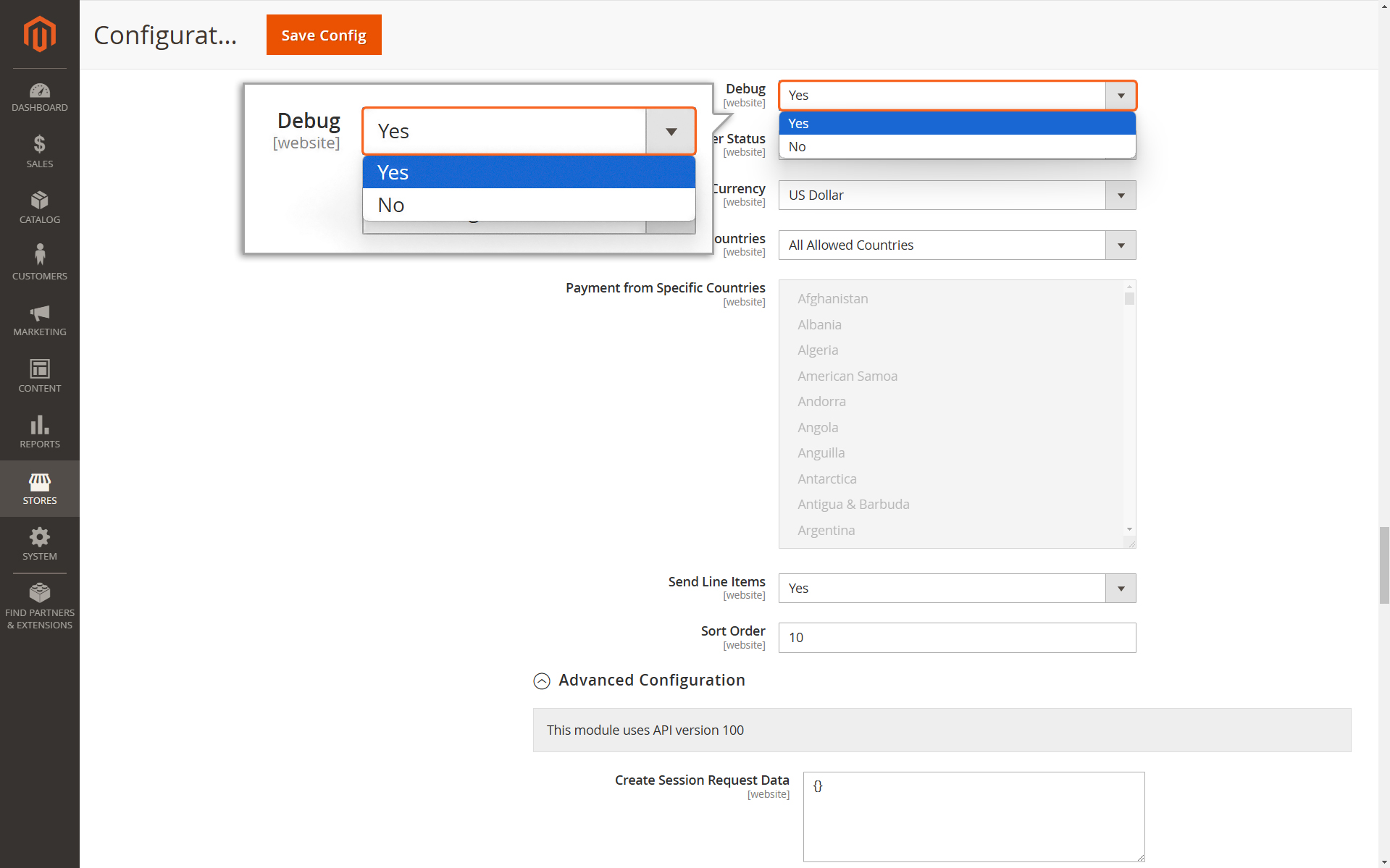Open the Stores sidebar menu
Image resolution: width=1390 pixels, height=868 pixels.
40,489
